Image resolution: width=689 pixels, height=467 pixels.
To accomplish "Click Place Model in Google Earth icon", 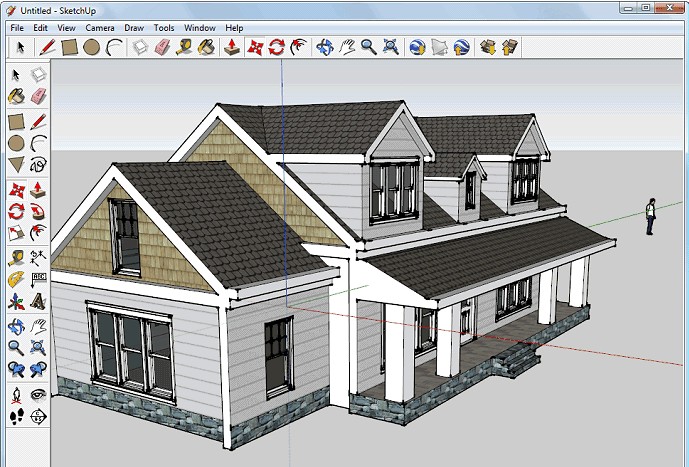I will pyautogui.click(x=461, y=47).
